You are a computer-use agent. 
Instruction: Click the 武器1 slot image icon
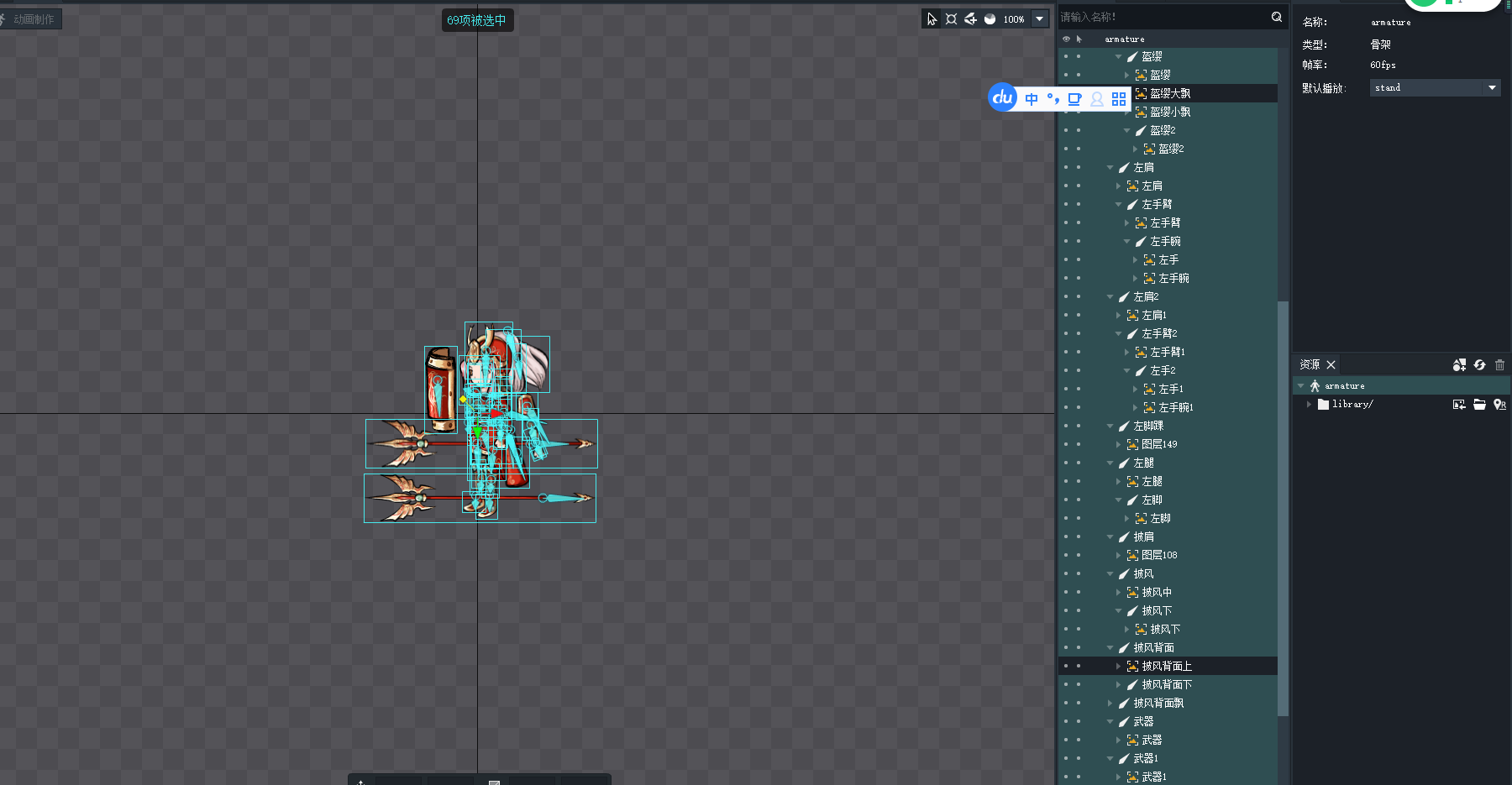point(1132,777)
